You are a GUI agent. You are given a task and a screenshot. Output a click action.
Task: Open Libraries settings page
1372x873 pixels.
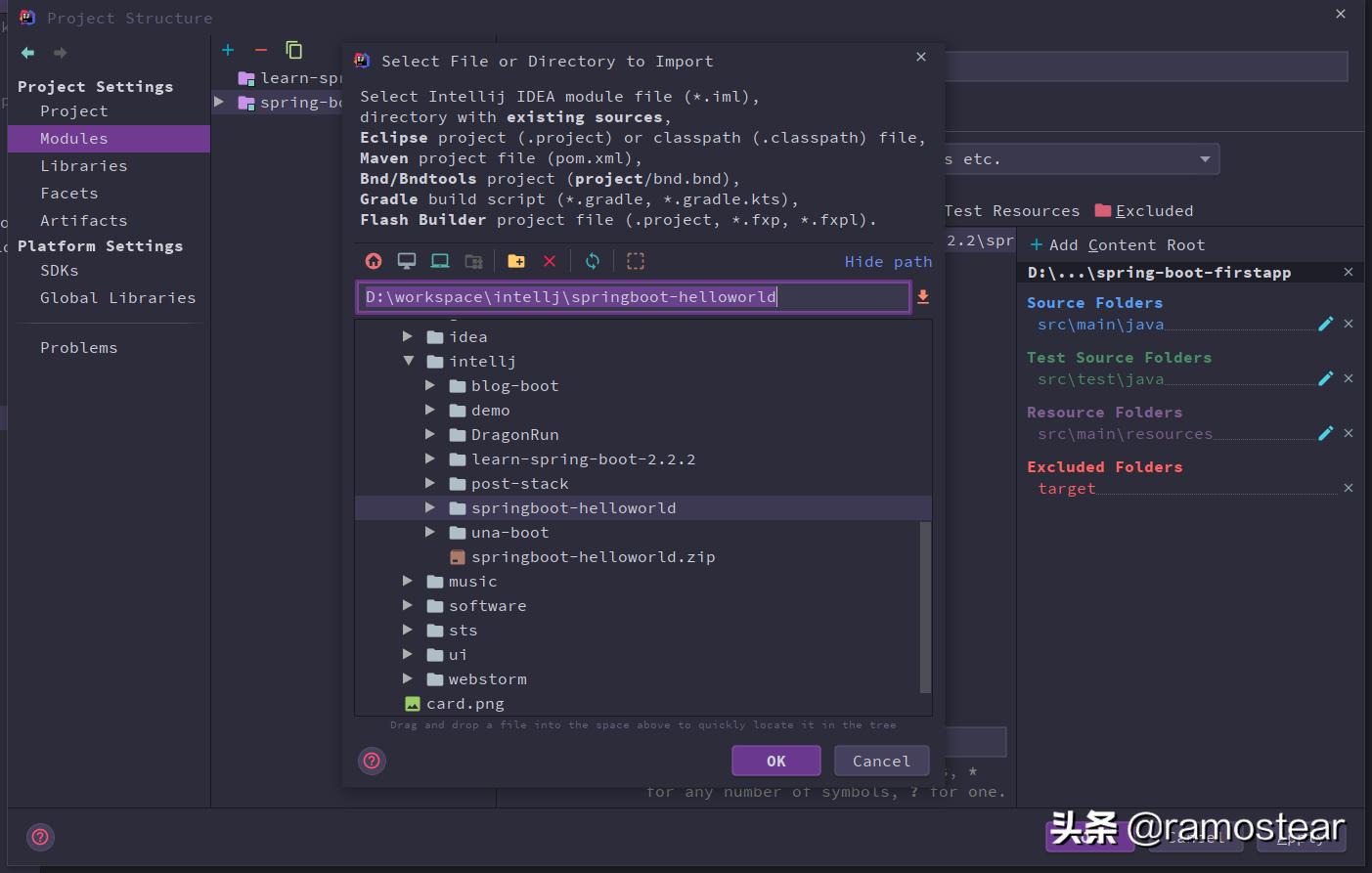[x=84, y=166]
